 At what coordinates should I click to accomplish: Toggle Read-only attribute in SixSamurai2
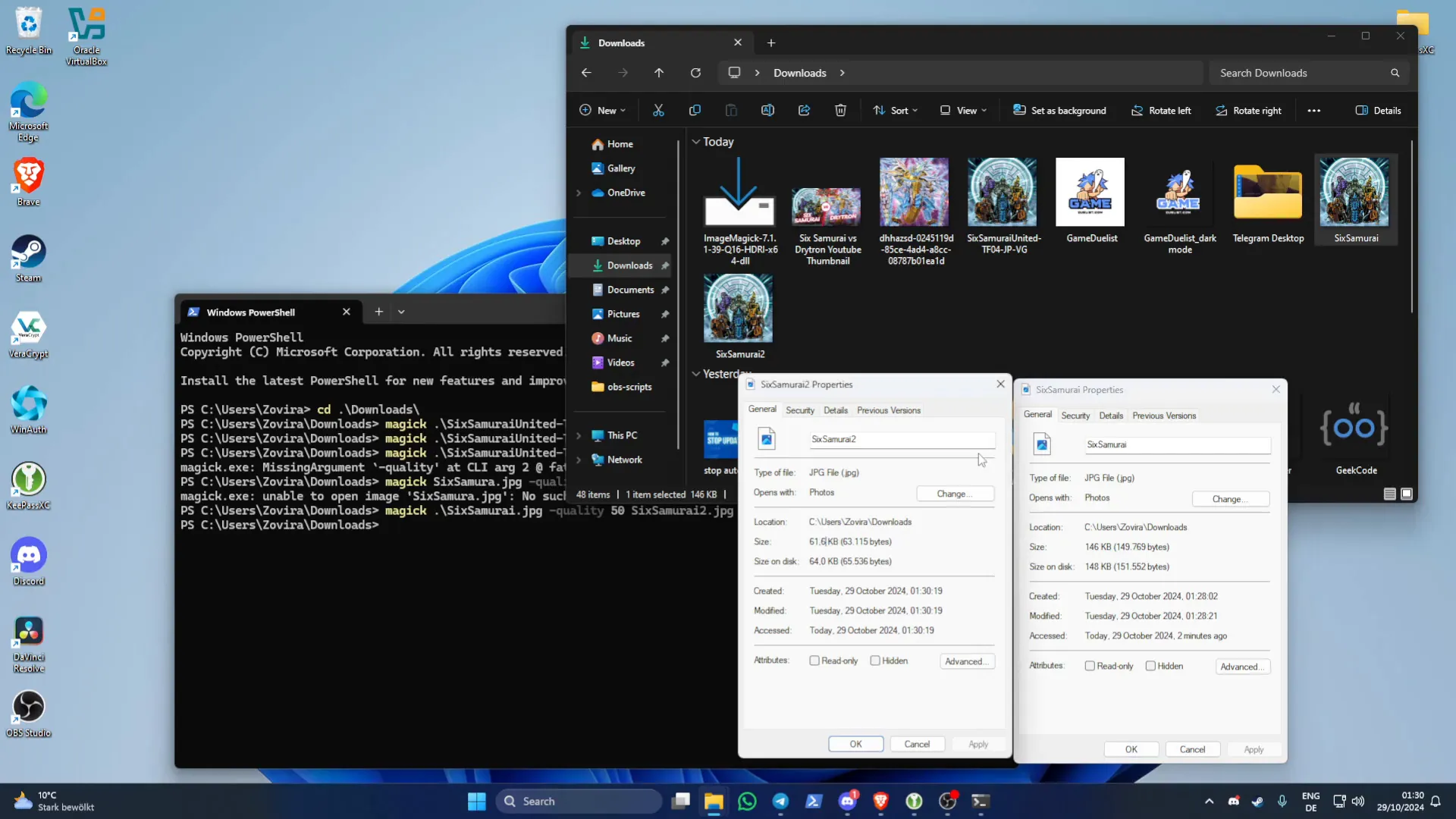tap(815, 661)
